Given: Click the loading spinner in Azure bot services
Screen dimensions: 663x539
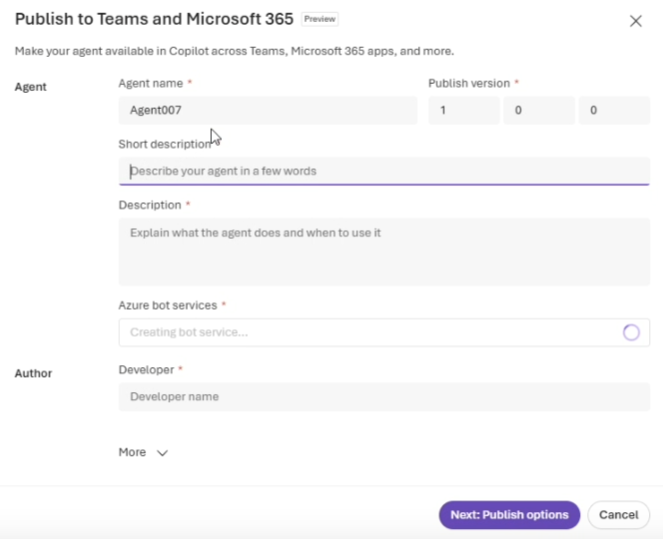Looking at the screenshot, I should [631, 332].
